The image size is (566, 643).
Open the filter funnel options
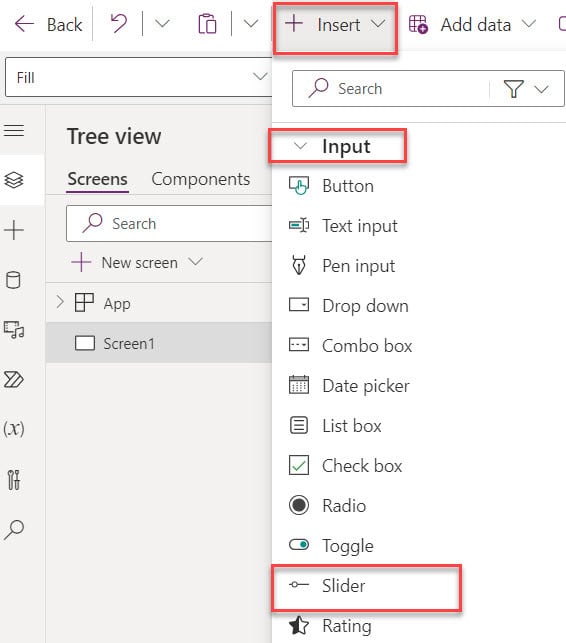tap(513, 89)
